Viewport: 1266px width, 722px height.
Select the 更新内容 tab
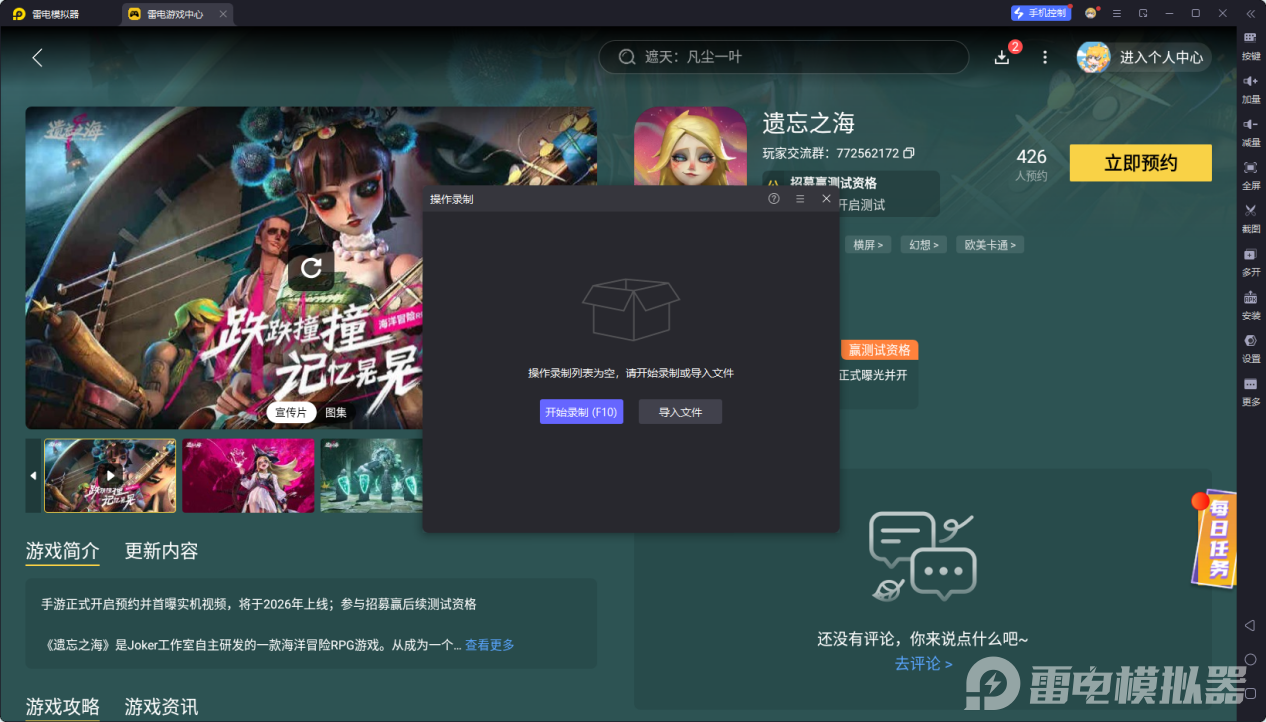click(x=161, y=551)
